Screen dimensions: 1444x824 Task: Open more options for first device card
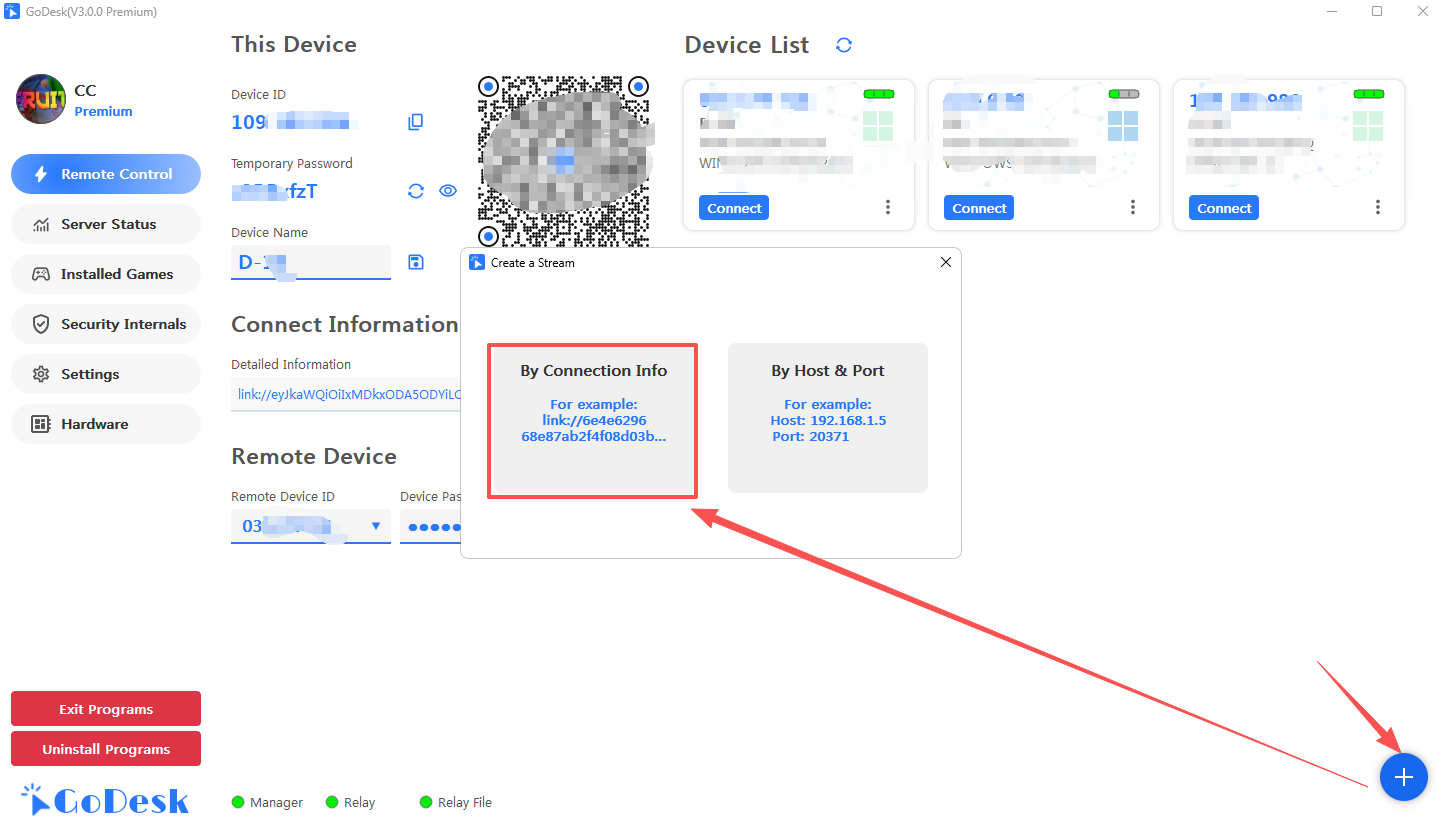coord(888,208)
